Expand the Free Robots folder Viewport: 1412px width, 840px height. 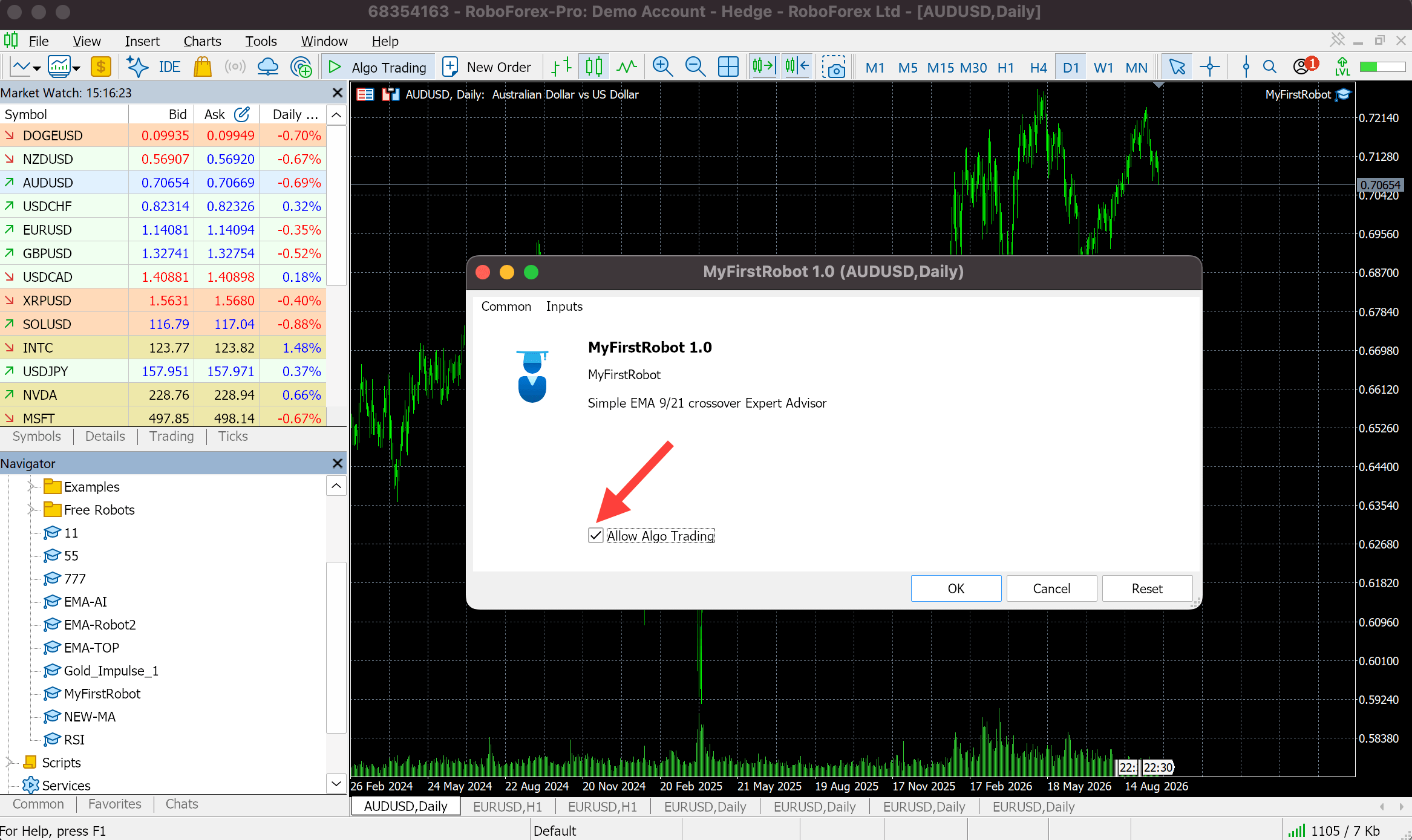[x=30, y=509]
